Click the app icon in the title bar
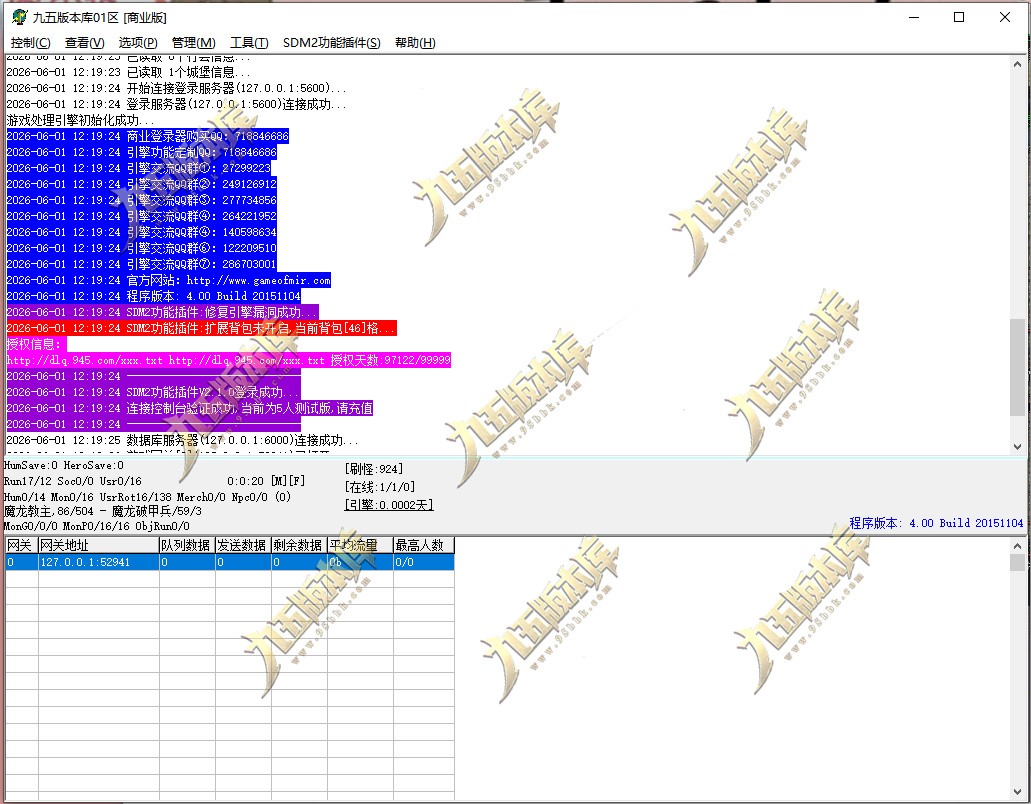Image resolution: width=1031 pixels, height=804 pixels. (19, 17)
